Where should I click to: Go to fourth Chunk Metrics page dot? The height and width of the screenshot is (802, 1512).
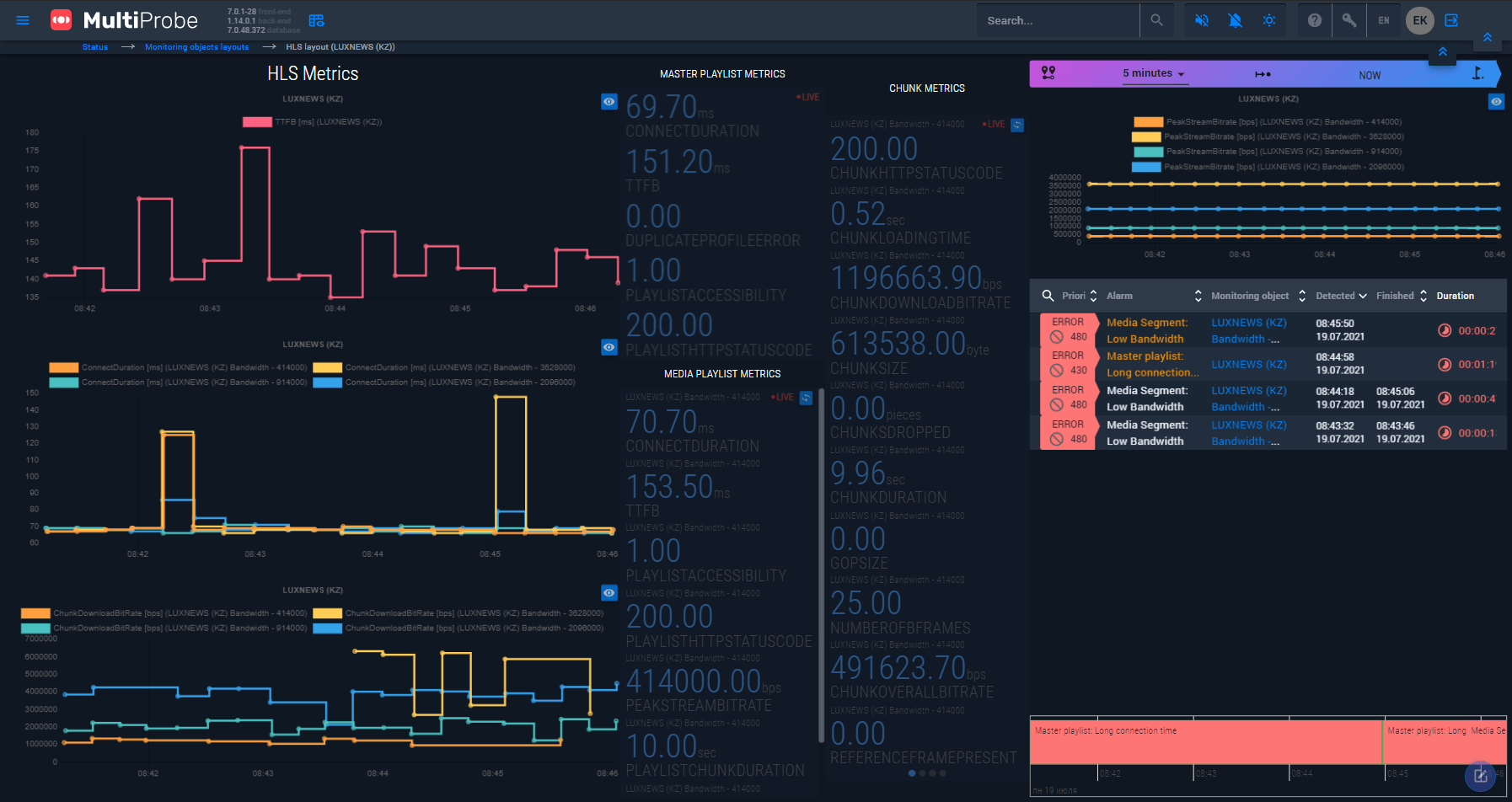pyautogui.click(x=942, y=773)
